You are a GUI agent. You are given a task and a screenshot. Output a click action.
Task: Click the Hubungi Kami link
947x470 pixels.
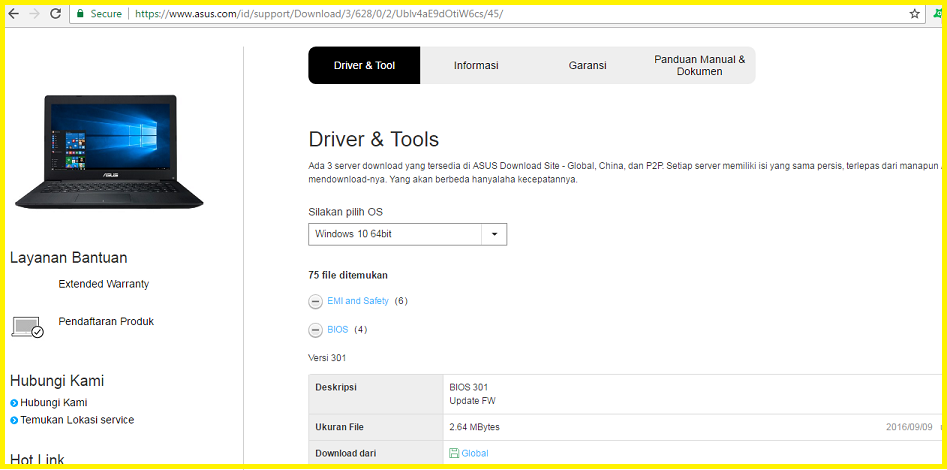54,402
